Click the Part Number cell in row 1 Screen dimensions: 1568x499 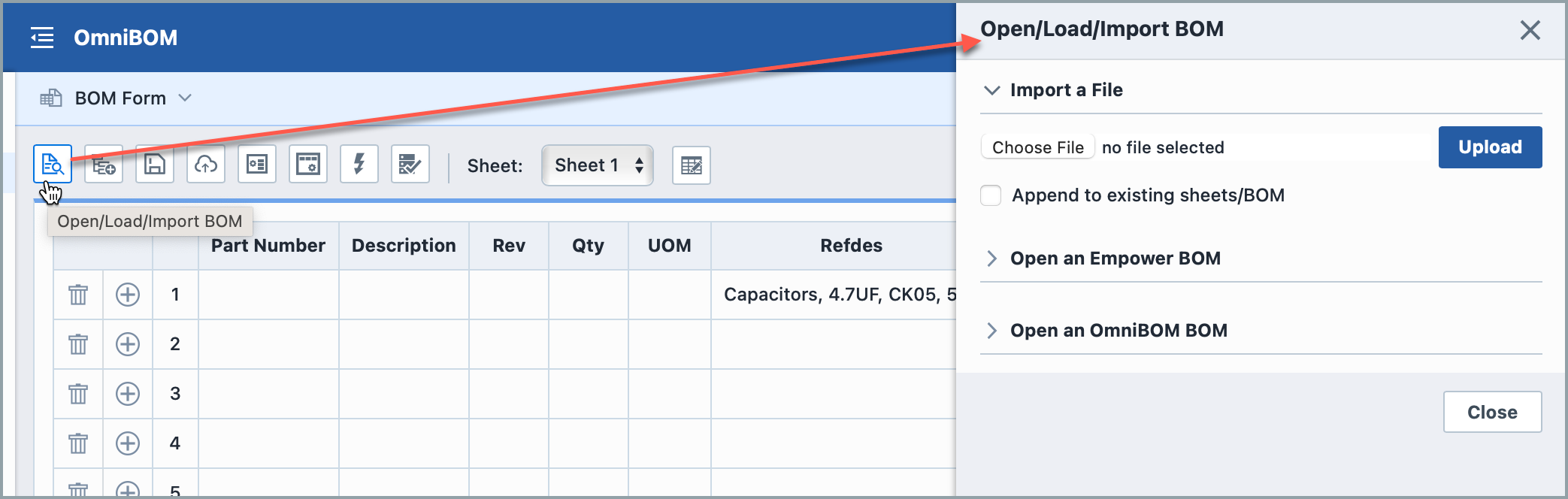268,295
